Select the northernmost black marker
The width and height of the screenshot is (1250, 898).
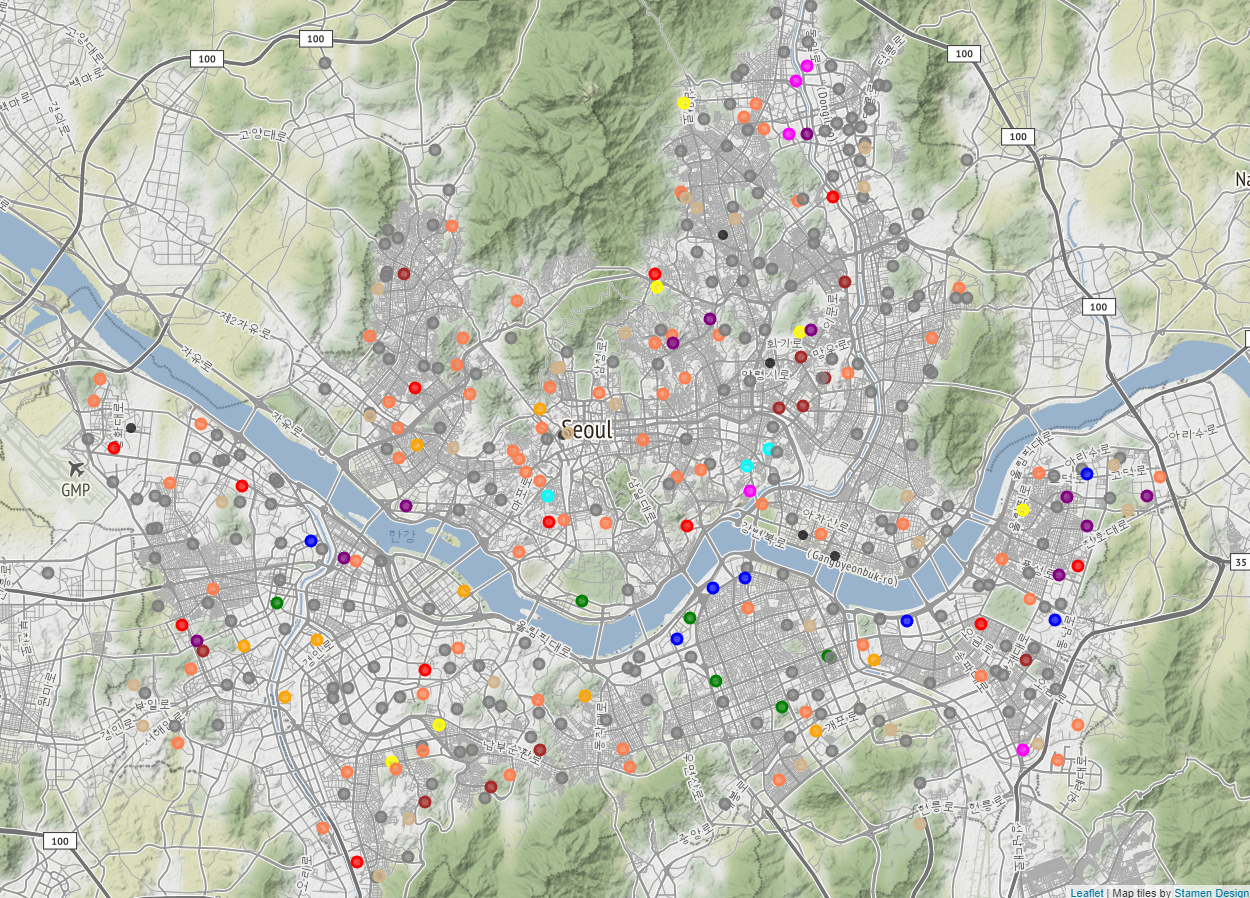[x=723, y=235]
